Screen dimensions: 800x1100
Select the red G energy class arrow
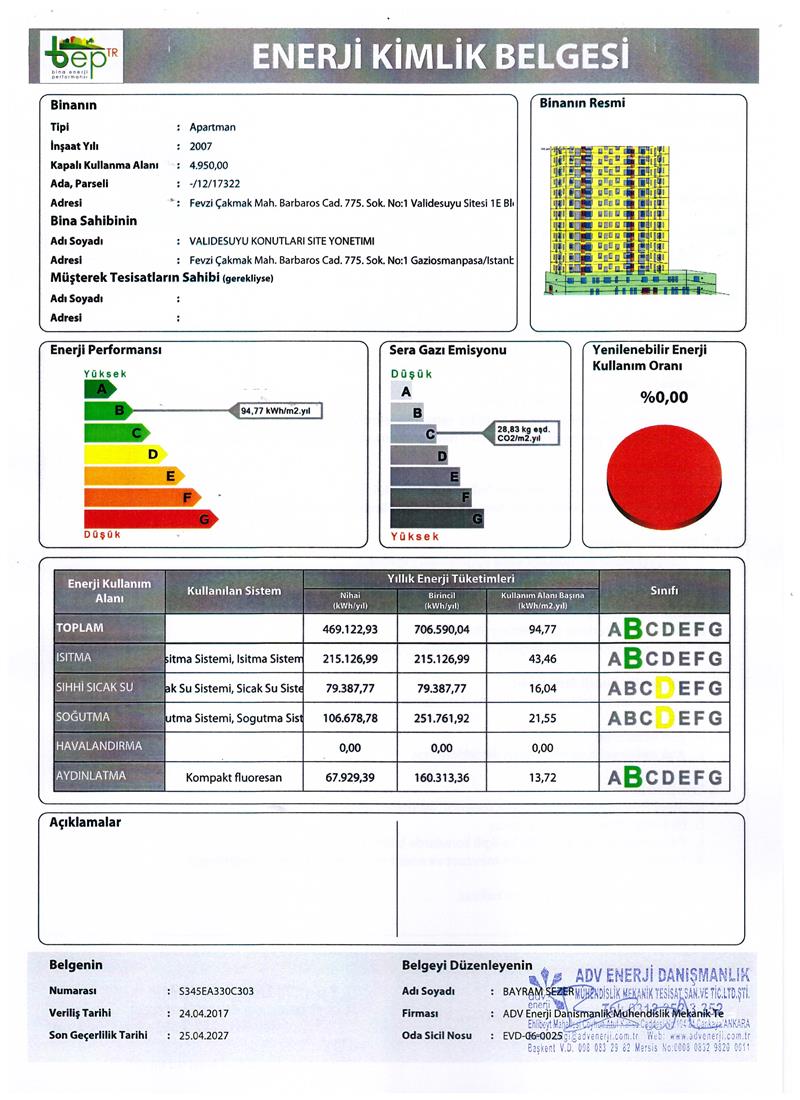click(151, 519)
